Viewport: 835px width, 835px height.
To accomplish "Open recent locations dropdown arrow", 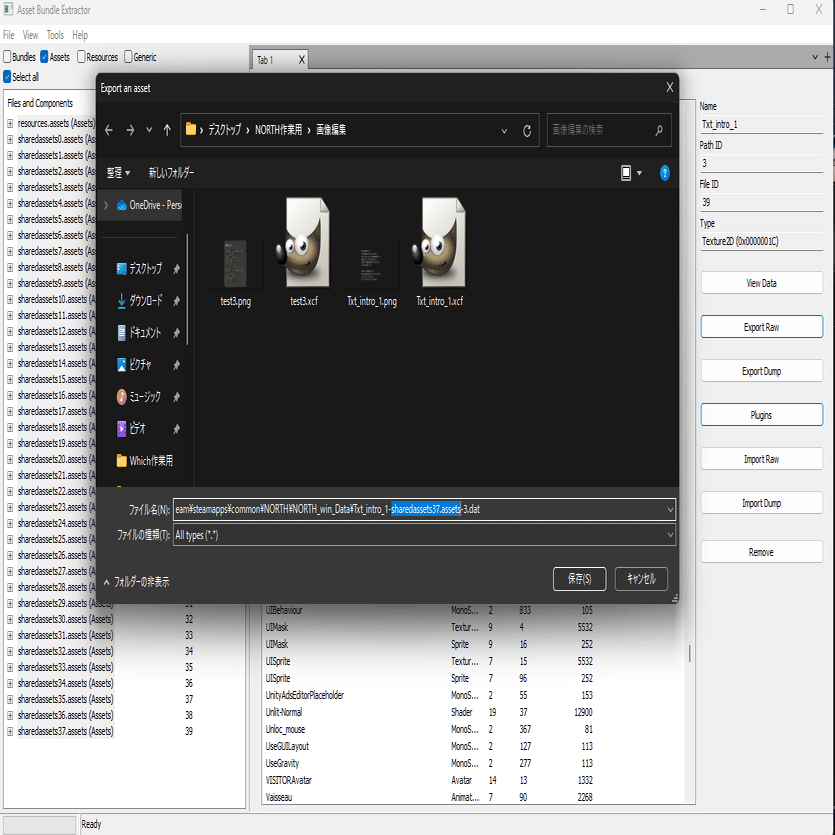I will pyautogui.click(x=149, y=130).
